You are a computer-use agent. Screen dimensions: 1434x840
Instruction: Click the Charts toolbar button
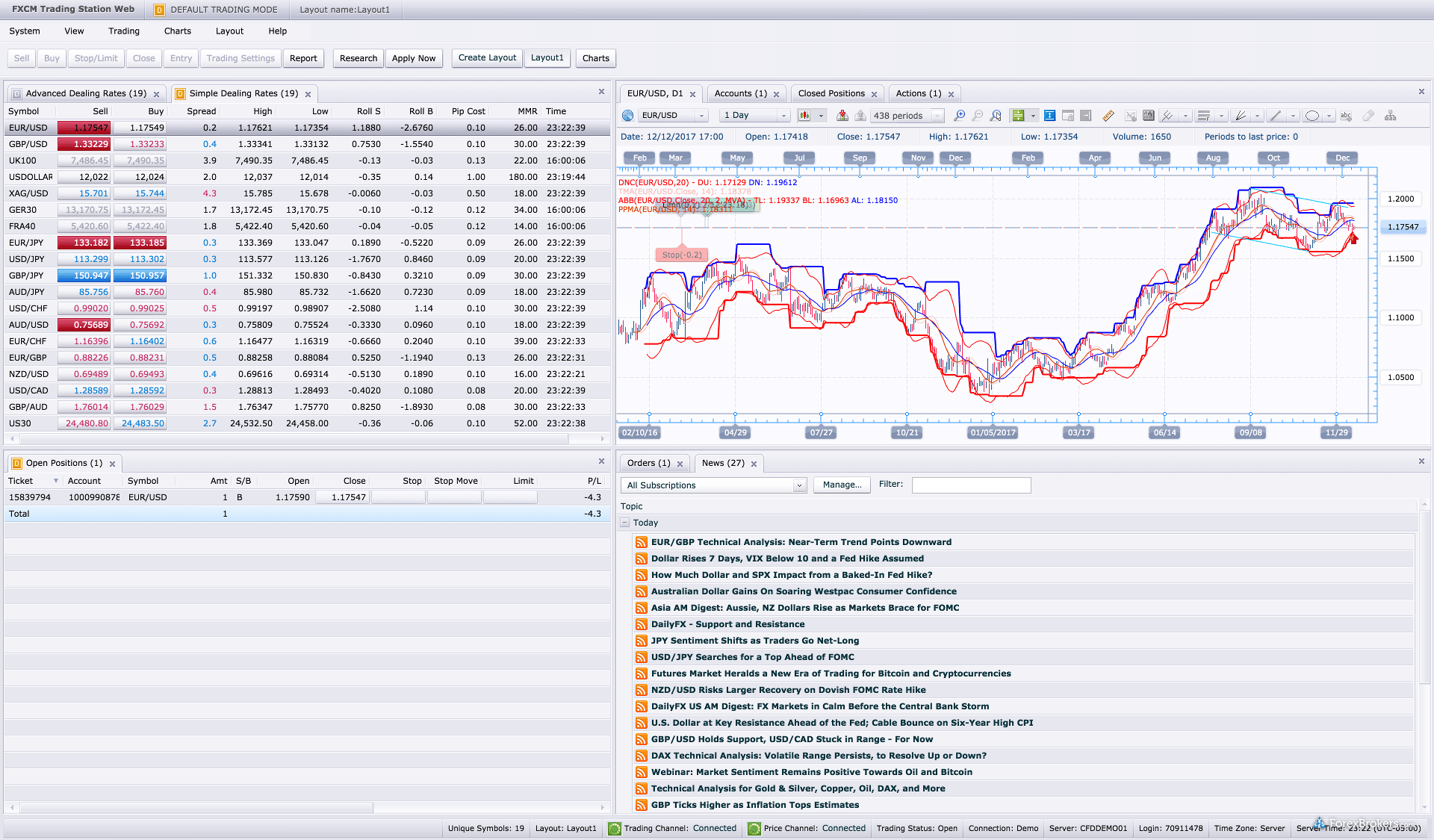click(x=596, y=58)
